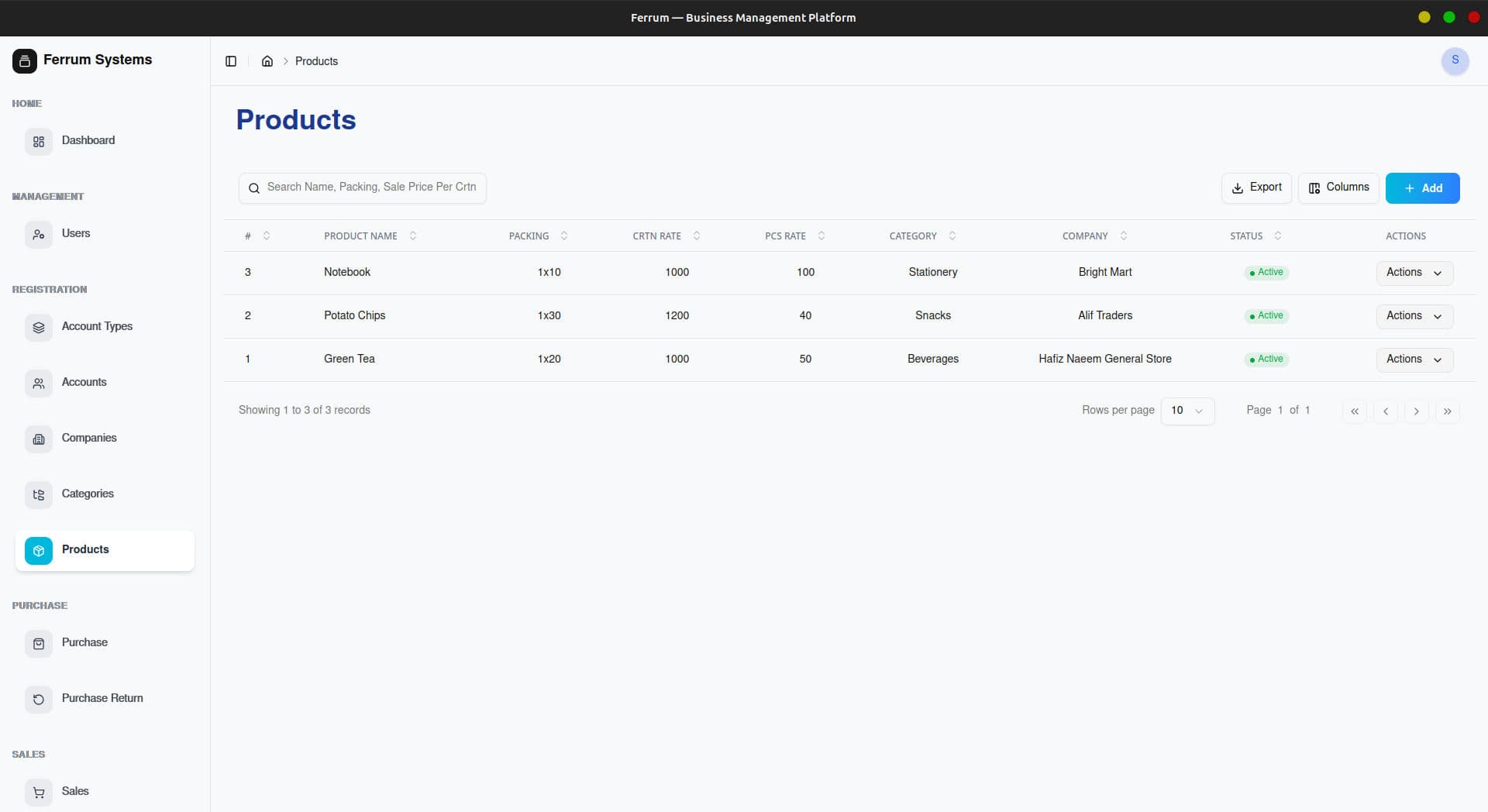The height and width of the screenshot is (812, 1488).
Task: Open user avatar S menu
Action: 1455,60
